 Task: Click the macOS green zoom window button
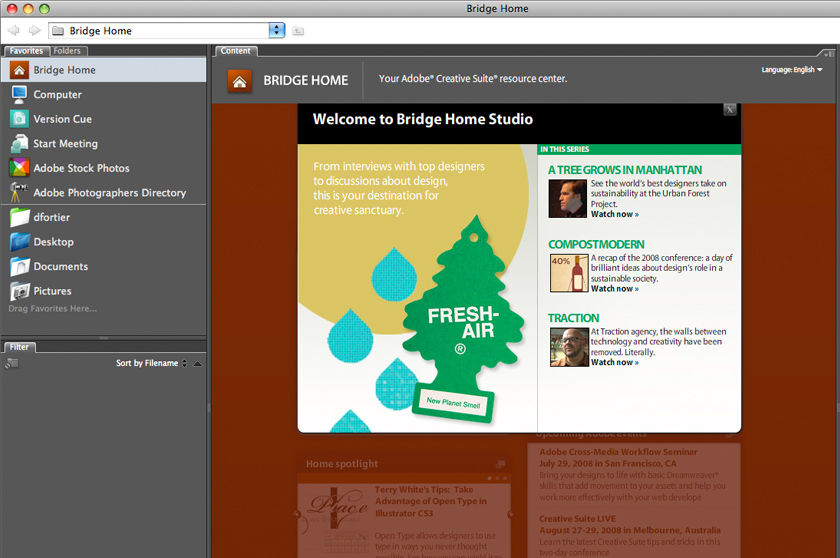[44, 9]
